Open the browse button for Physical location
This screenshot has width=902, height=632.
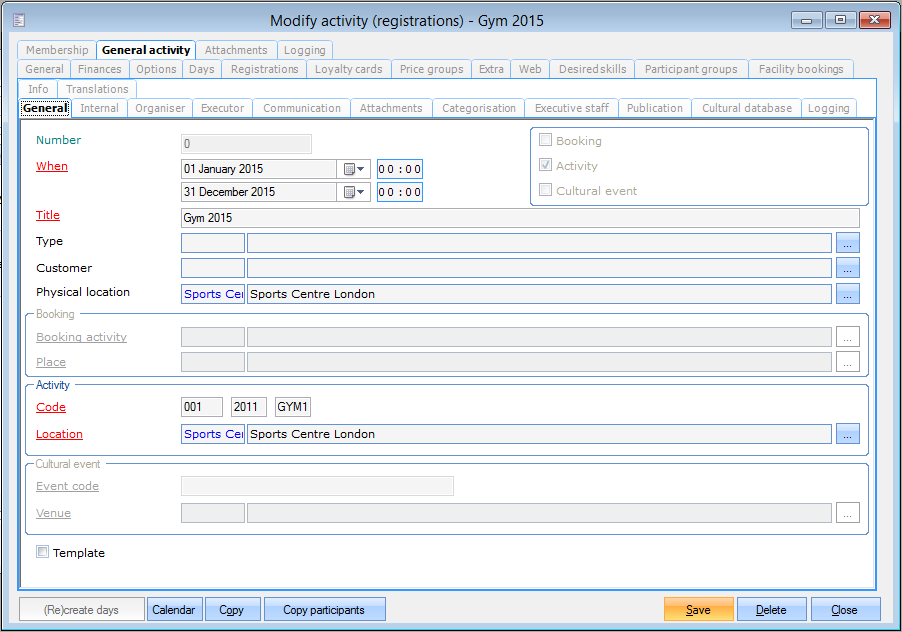coord(847,294)
